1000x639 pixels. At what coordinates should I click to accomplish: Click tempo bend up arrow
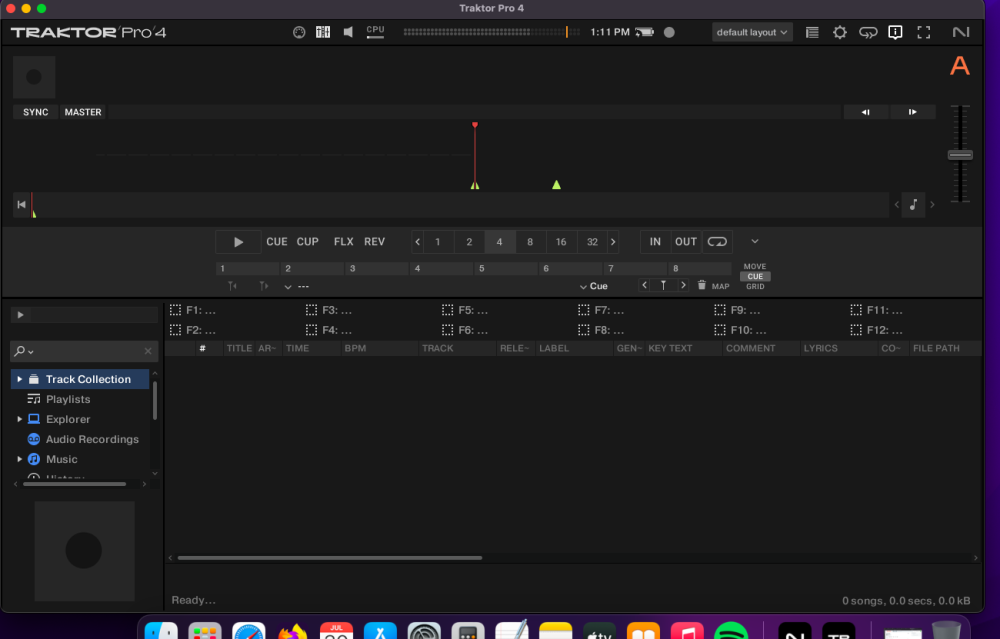coord(913,112)
